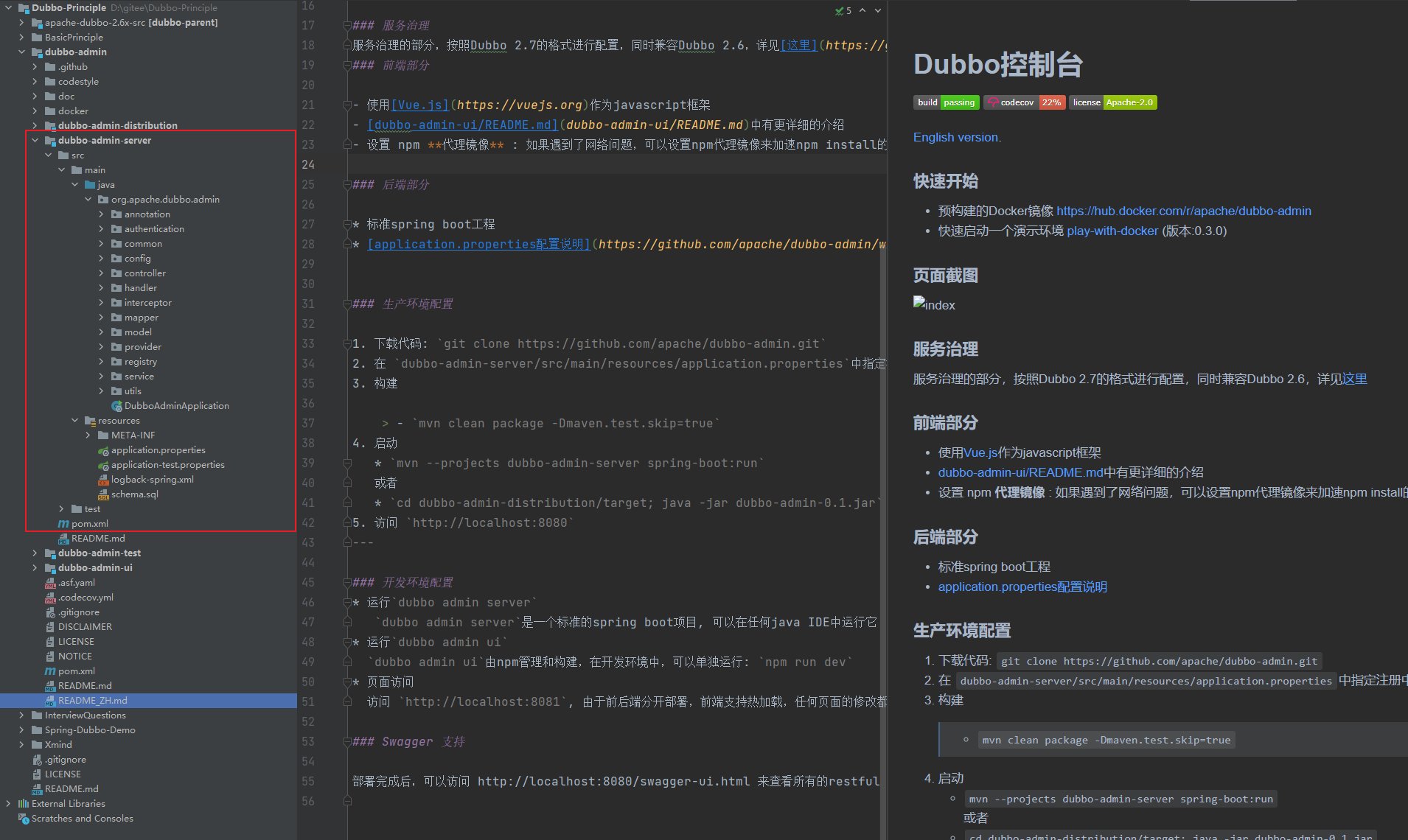Click the Maven icon of dubbo-admin-server pom.xml

pos(63,524)
